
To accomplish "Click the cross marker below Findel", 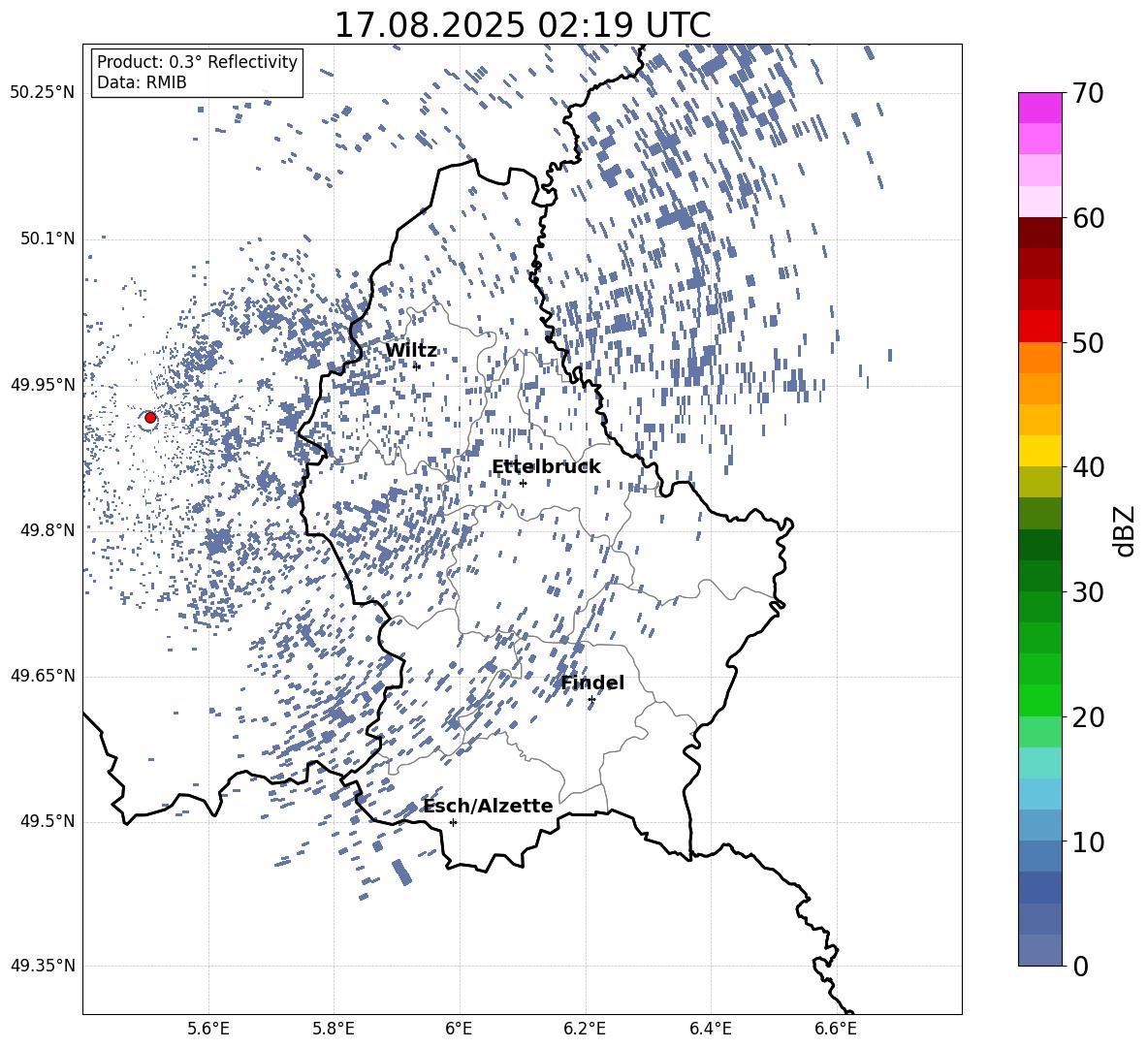I will (x=591, y=700).
